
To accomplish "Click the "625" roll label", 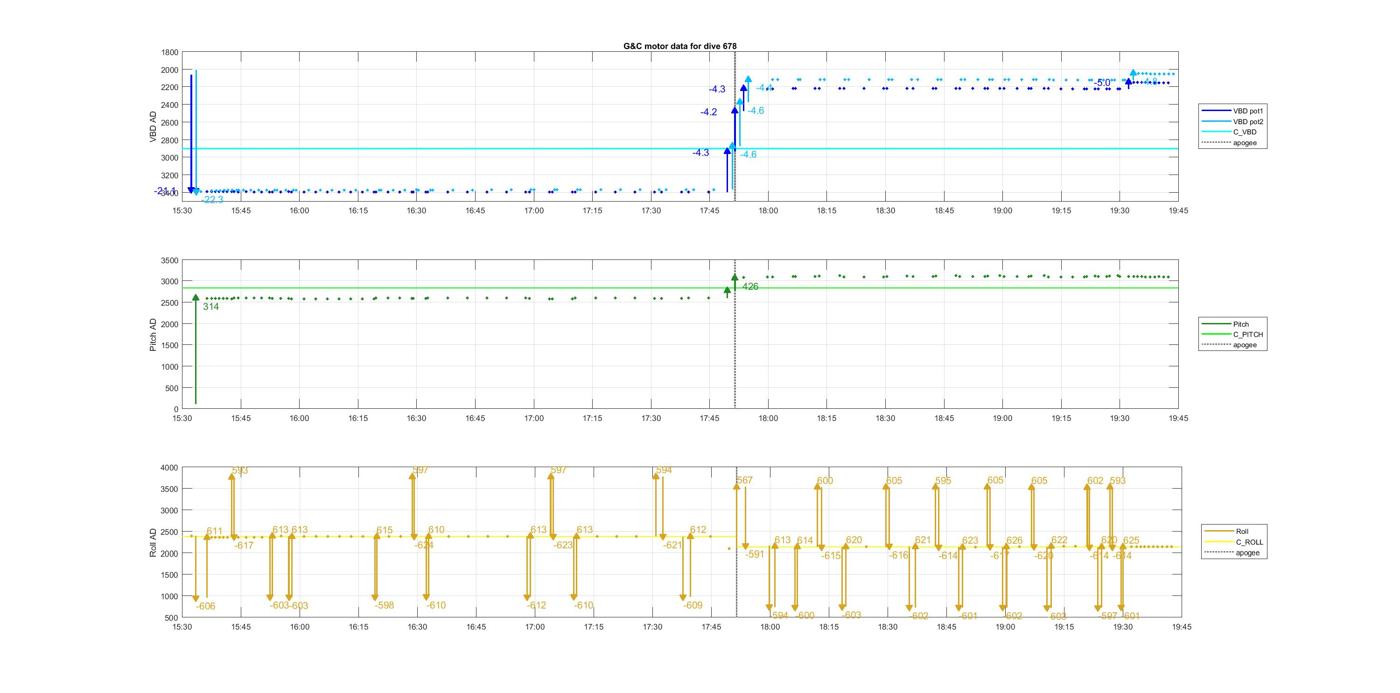I will click(x=1131, y=541).
